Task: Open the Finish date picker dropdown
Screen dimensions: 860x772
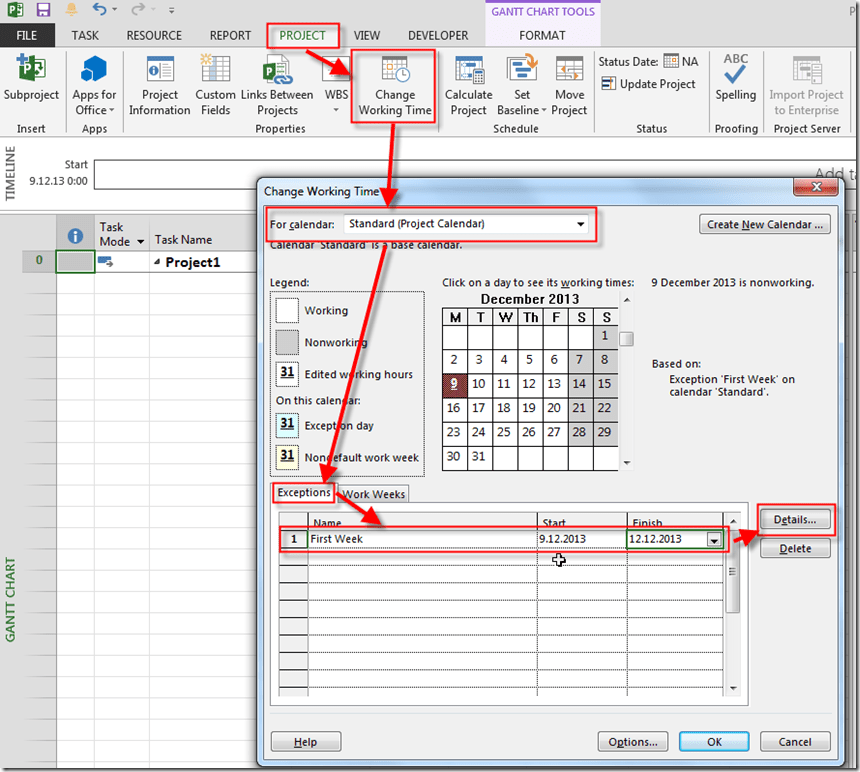Action: [x=714, y=540]
